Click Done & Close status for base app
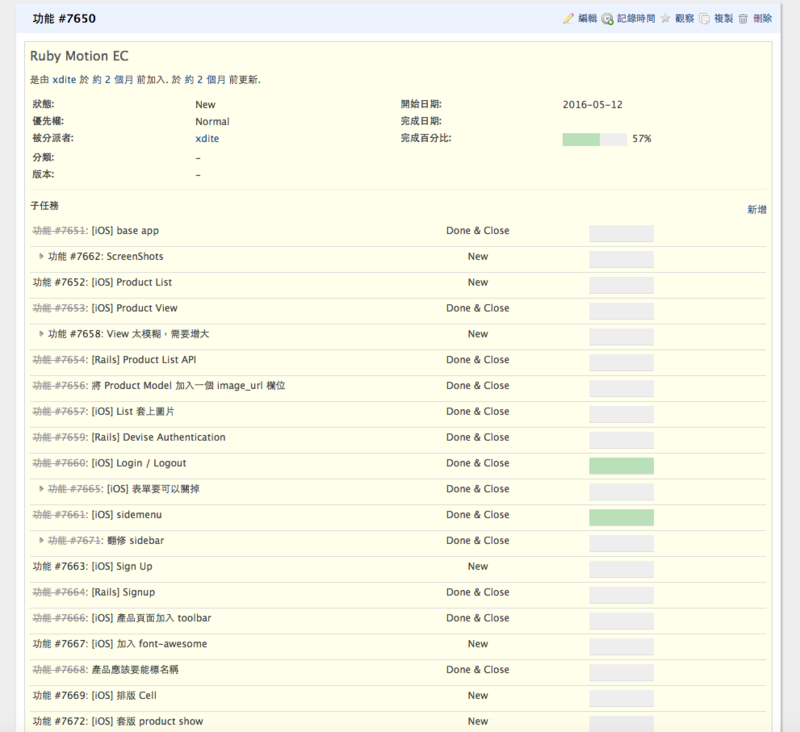 coord(478,231)
